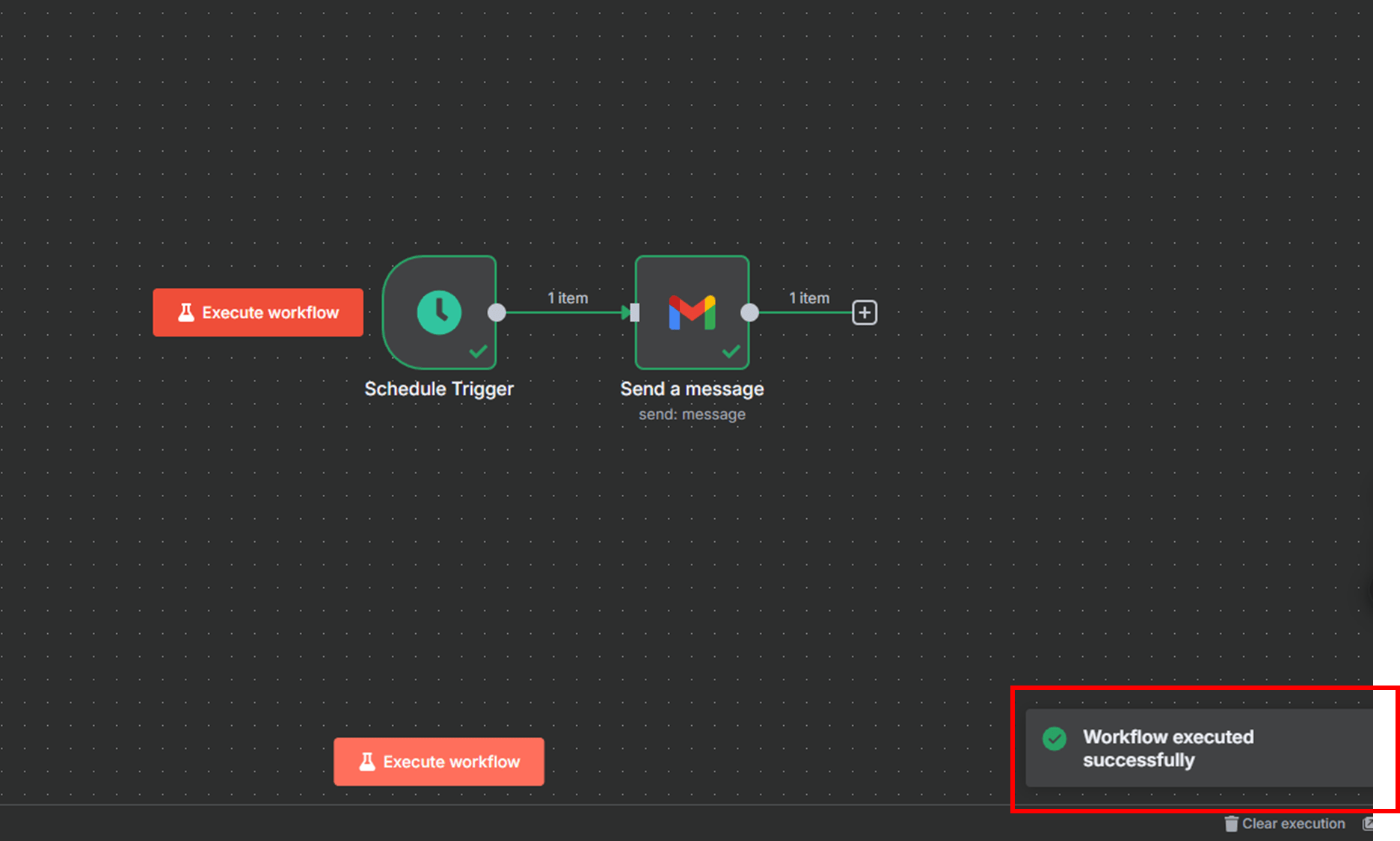Click the success checkmark on Gmail node
1400x841 pixels.
pos(731,351)
